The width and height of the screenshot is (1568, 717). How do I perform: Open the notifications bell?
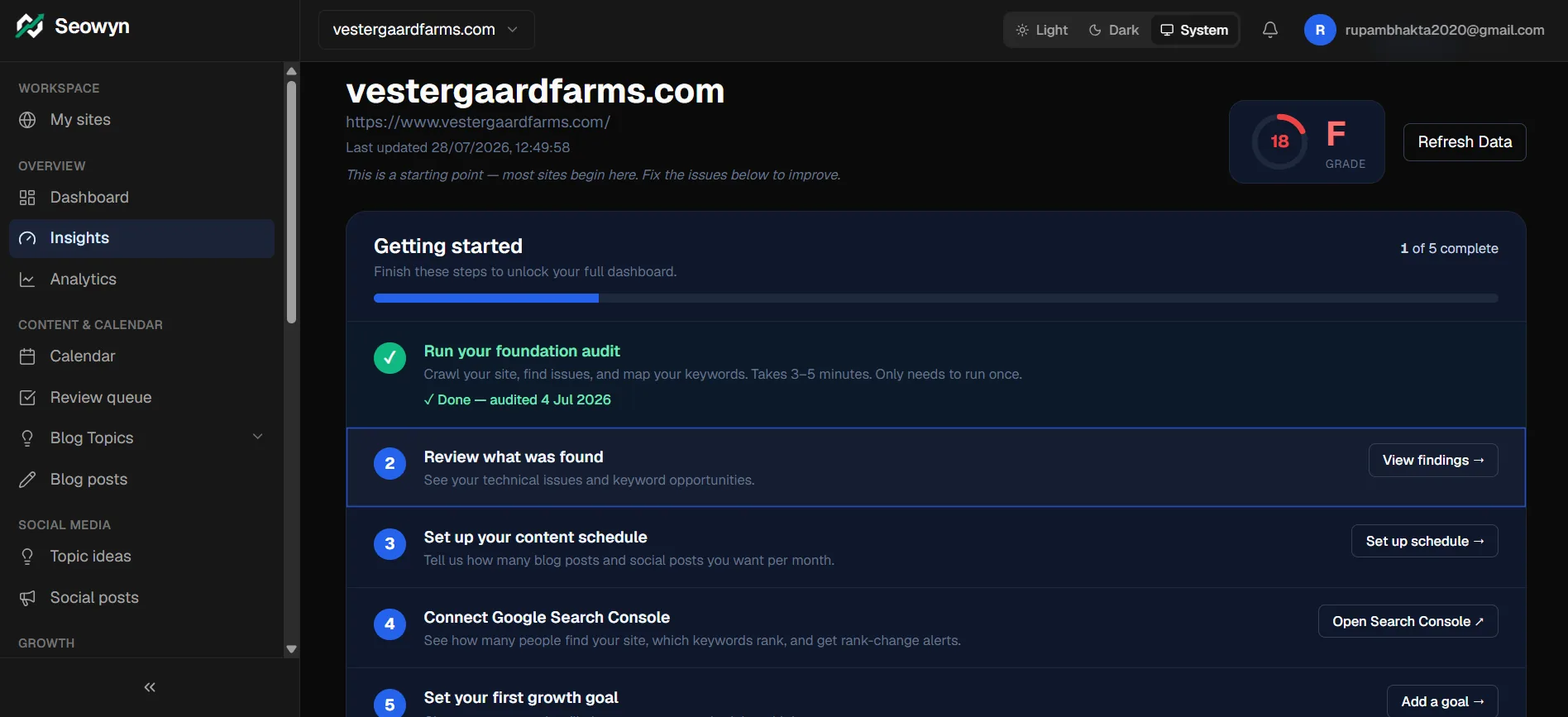[1270, 30]
